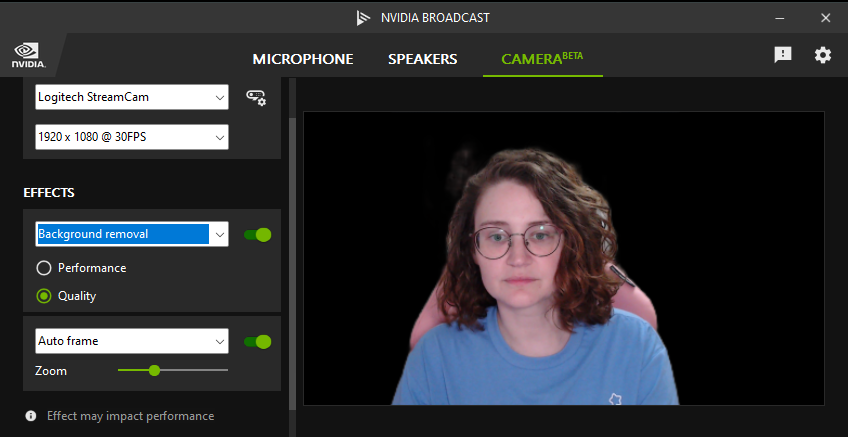The height and width of the screenshot is (437, 848).
Task: Open the Auto frame effect dropdown
Action: click(x=132, y=341)
